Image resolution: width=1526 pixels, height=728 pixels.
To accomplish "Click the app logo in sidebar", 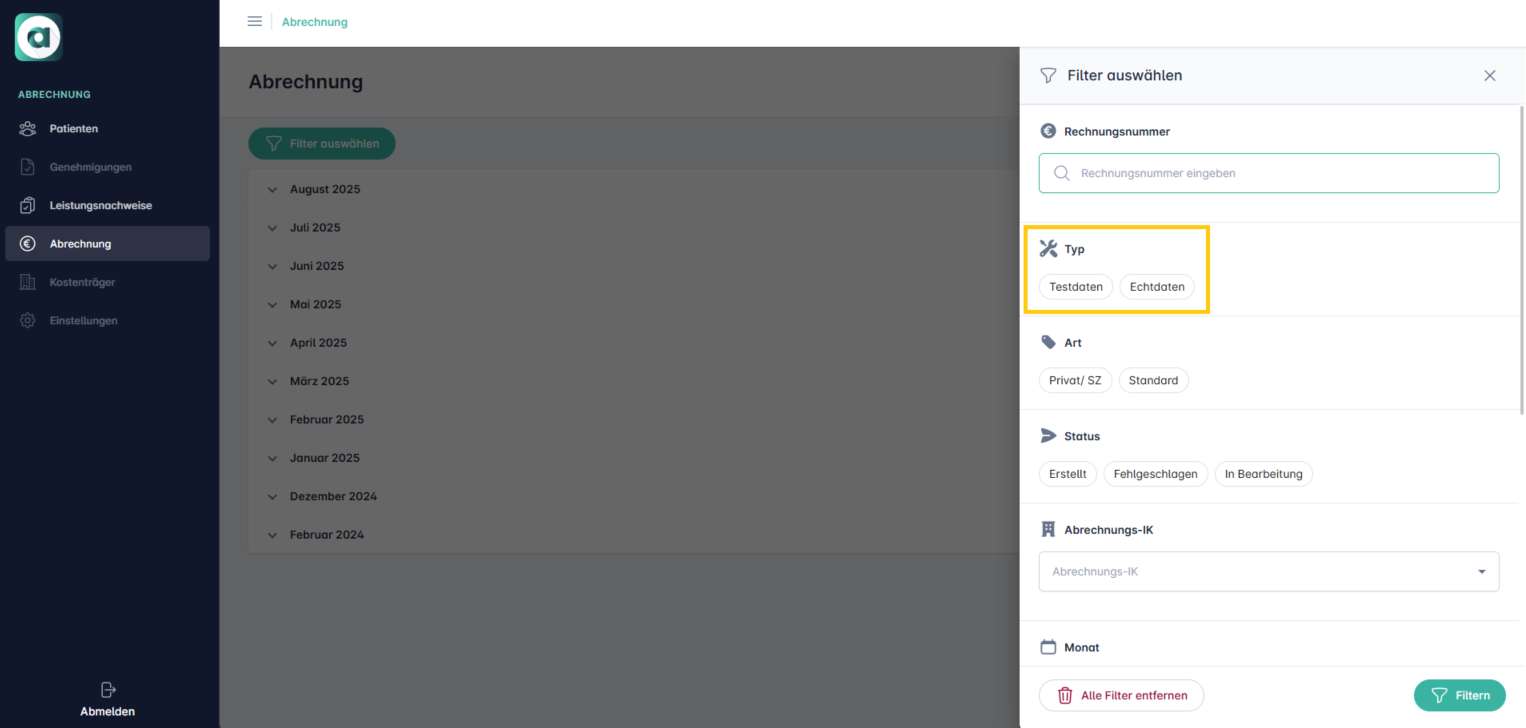I will (39, 38).
